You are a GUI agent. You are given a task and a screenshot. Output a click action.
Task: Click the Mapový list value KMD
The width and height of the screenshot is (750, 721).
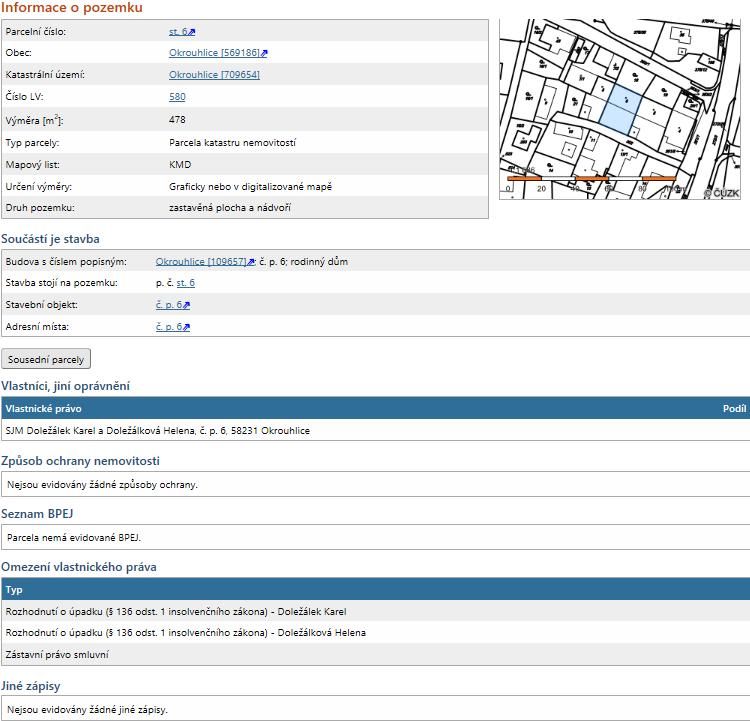pyautogui.click(x=180, y=165)
